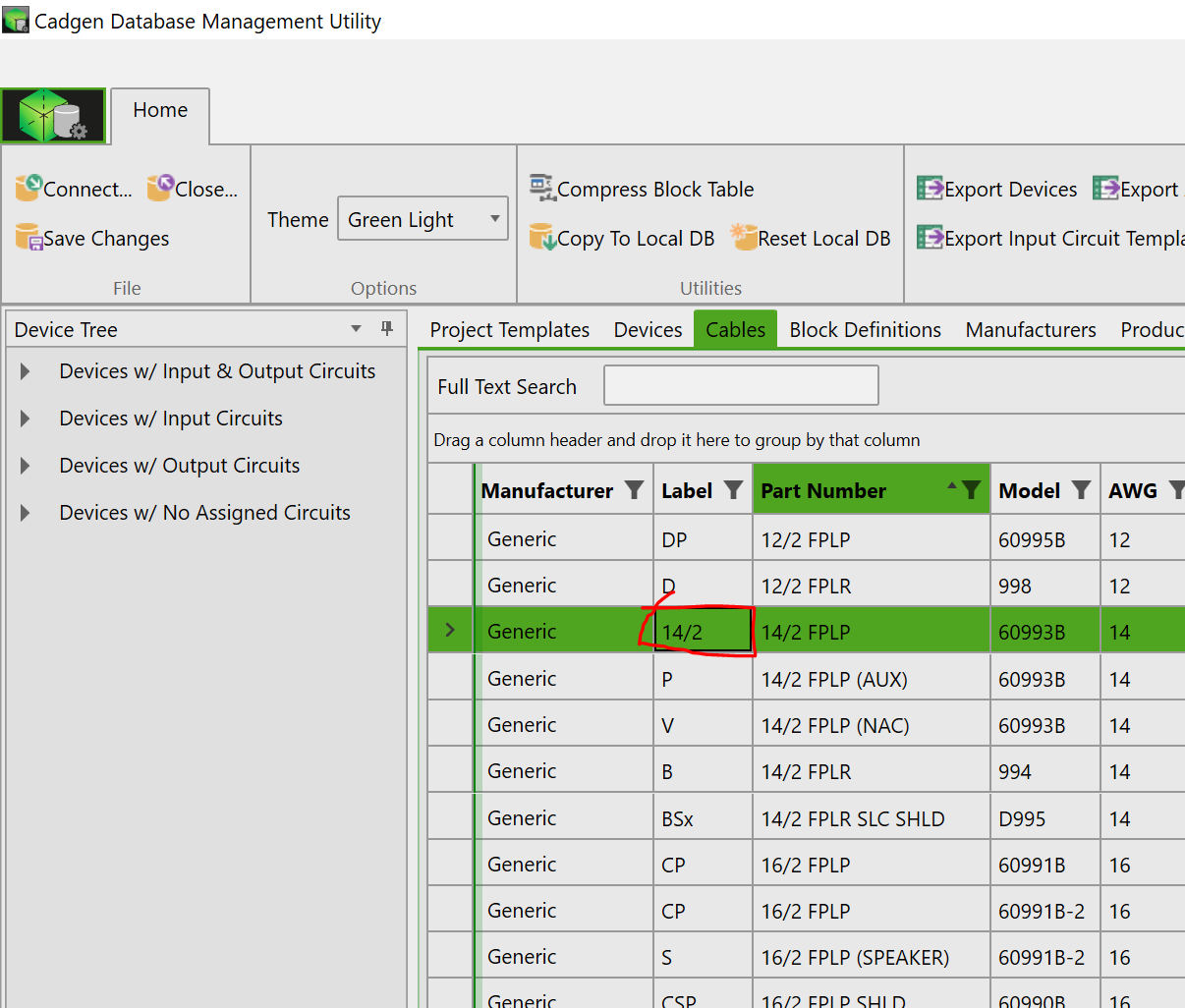
Task: Click Save Changes button text
Action: tap(106, 239)
